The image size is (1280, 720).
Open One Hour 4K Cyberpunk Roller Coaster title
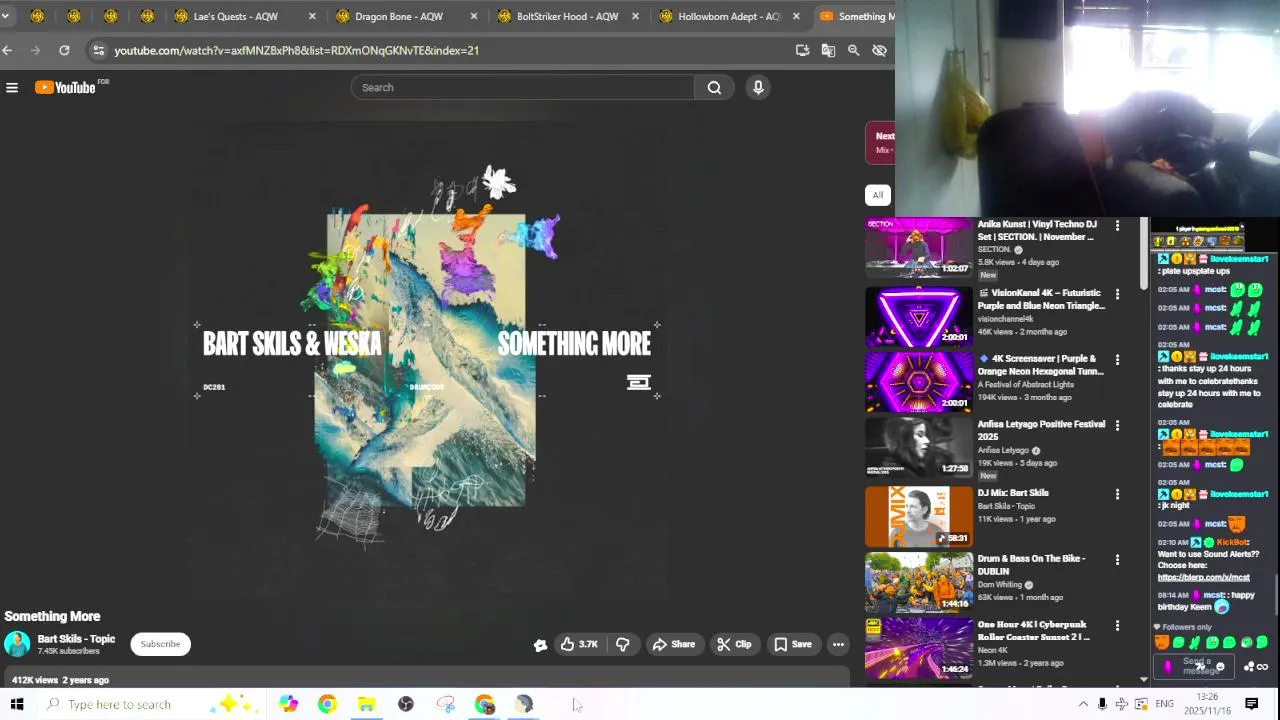[x=1034, y=631]
